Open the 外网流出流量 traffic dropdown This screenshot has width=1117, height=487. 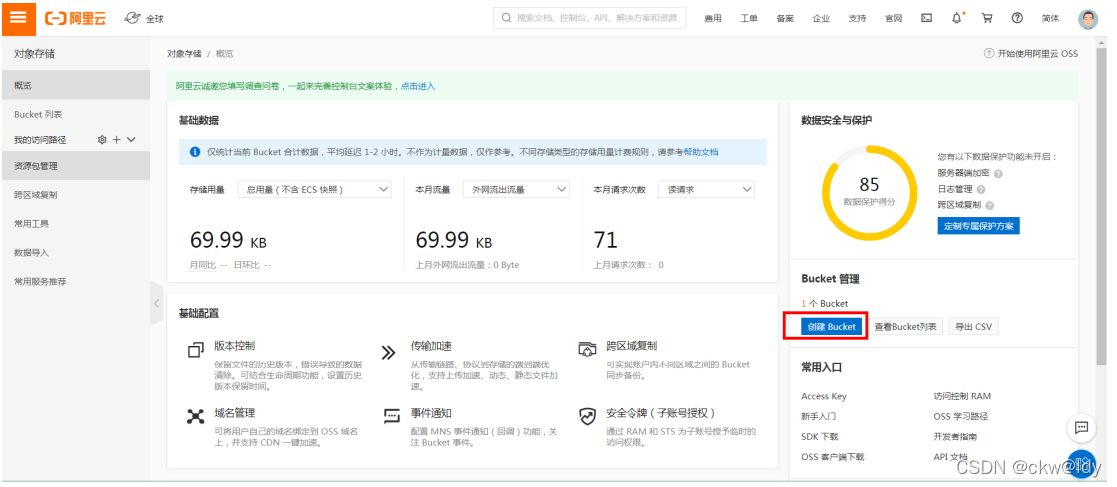point(516,189)
